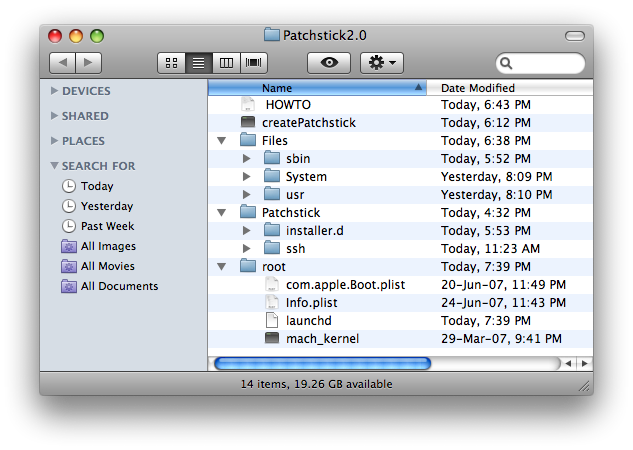
Task: Go back using the left arrow
Action: (62, 63)
